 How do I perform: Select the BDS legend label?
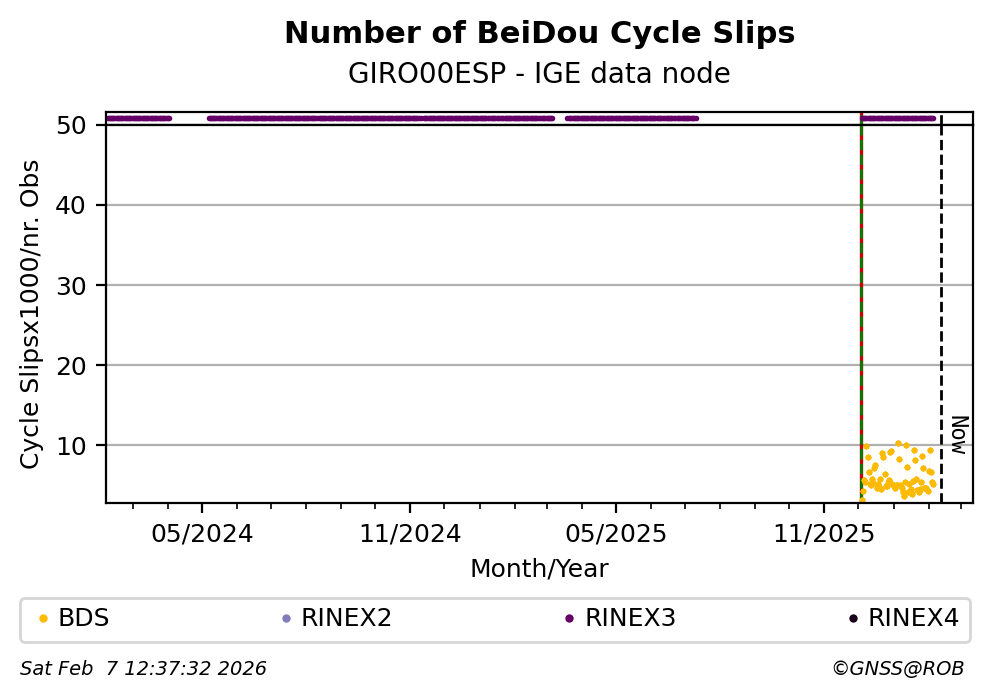click(x=84, y=618)
